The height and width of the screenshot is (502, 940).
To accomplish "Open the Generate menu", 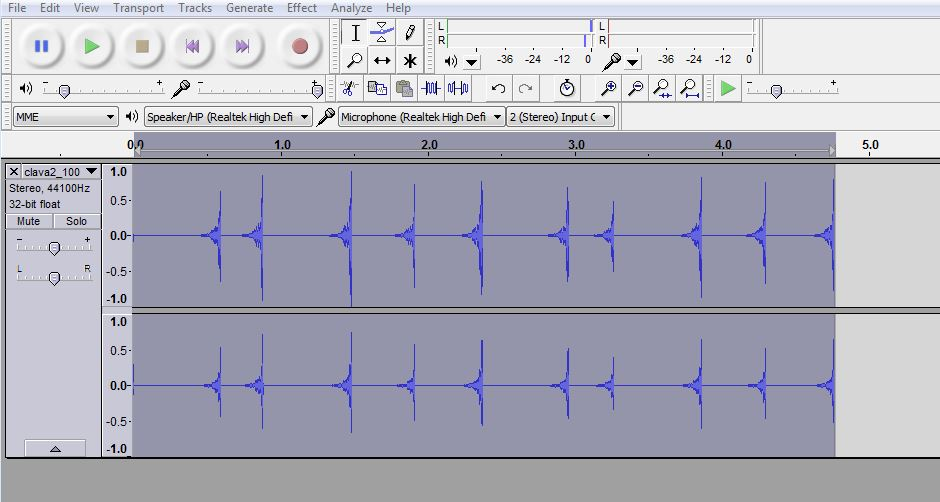I will coord(249,8).
